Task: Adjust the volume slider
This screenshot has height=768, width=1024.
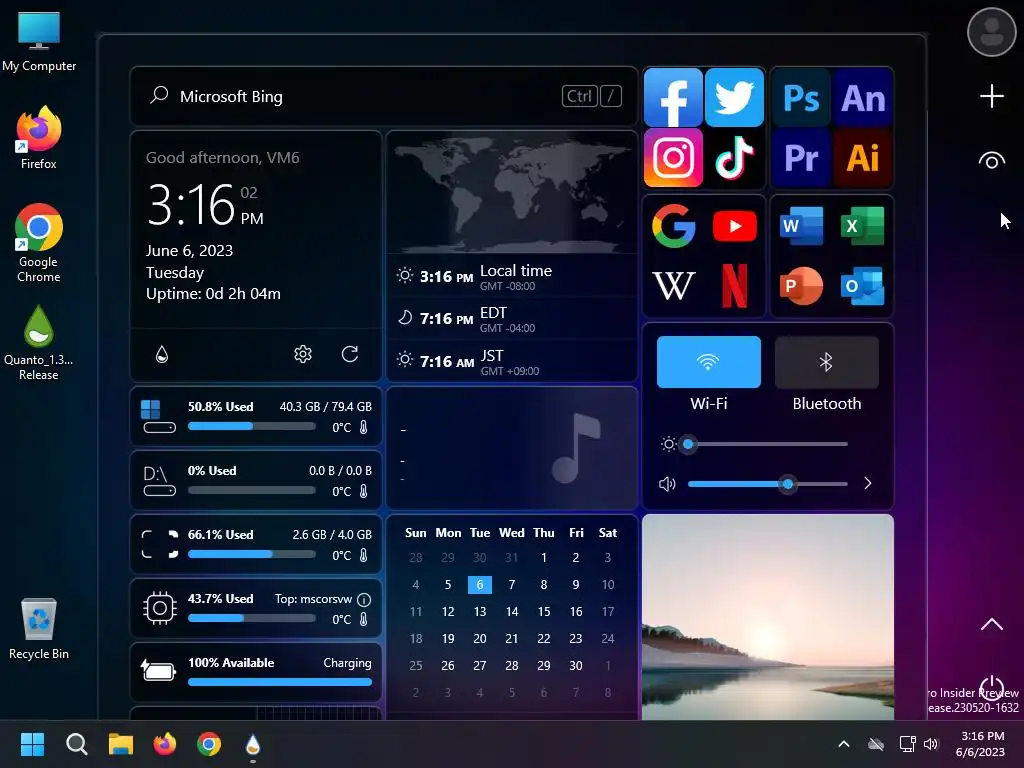Action: pyautogui.click(x=767, y=484)
